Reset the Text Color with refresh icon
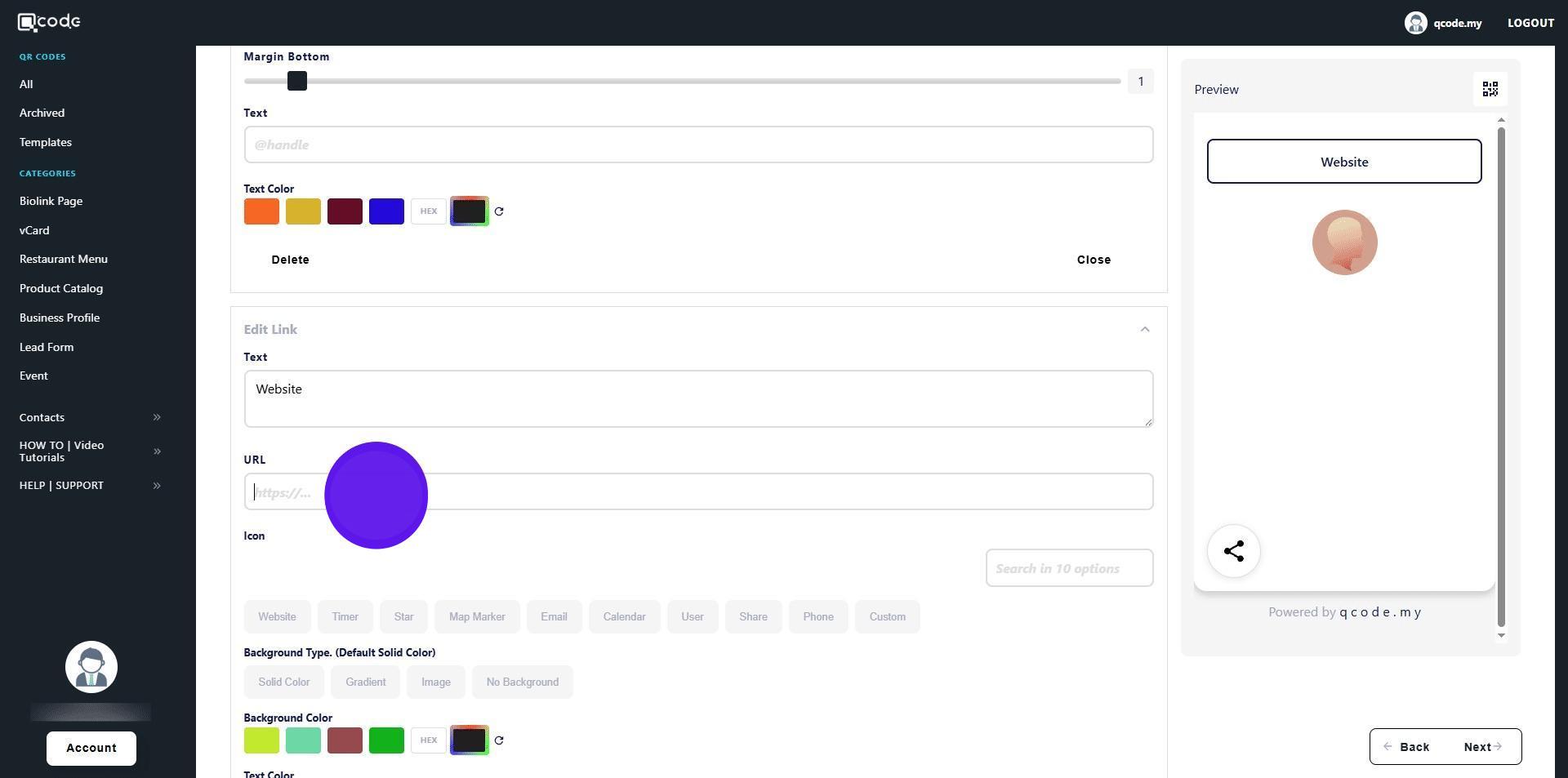The width and height of the screenshot is (1568, 778). point(499,211)
